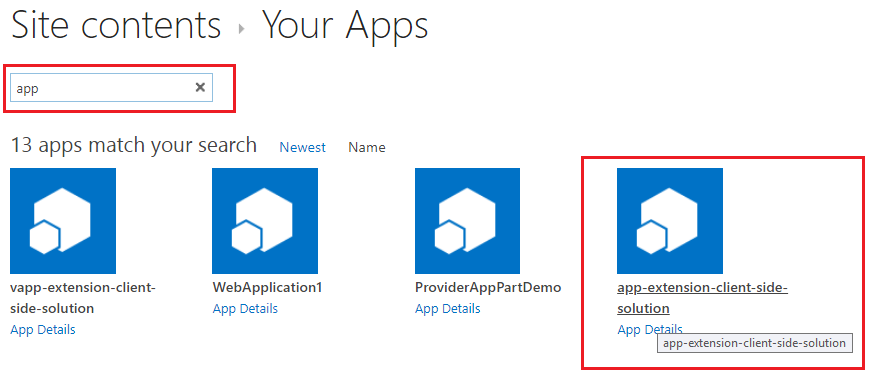This screenshot has height=378, width=873.
Task: Click the underlined app-extension-client-side-solution title
Action: 702,298
